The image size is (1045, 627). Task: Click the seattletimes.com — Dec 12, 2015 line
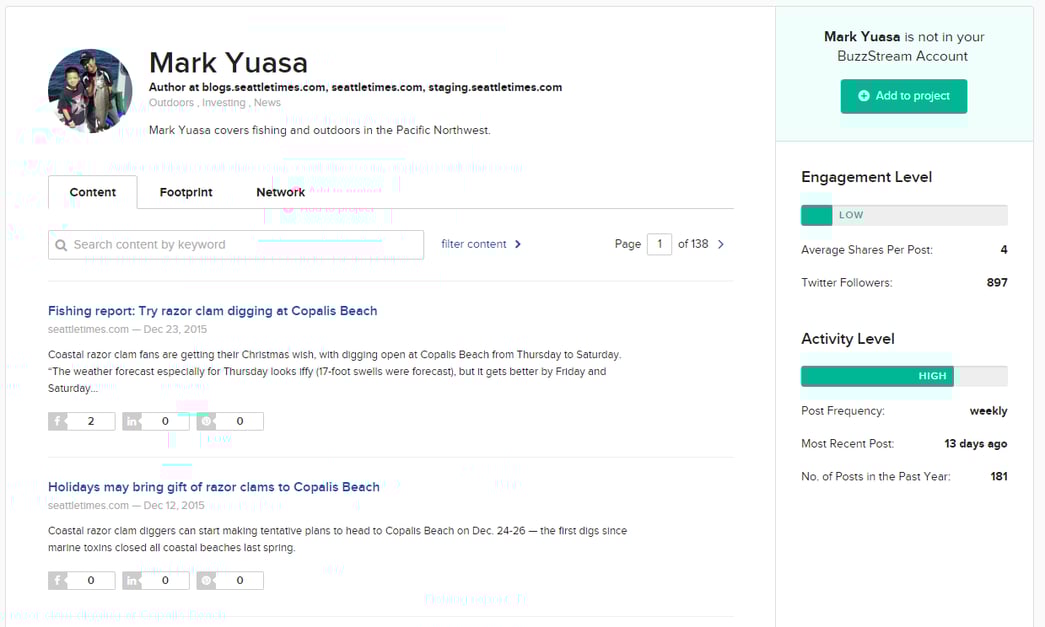click(126, 505)
